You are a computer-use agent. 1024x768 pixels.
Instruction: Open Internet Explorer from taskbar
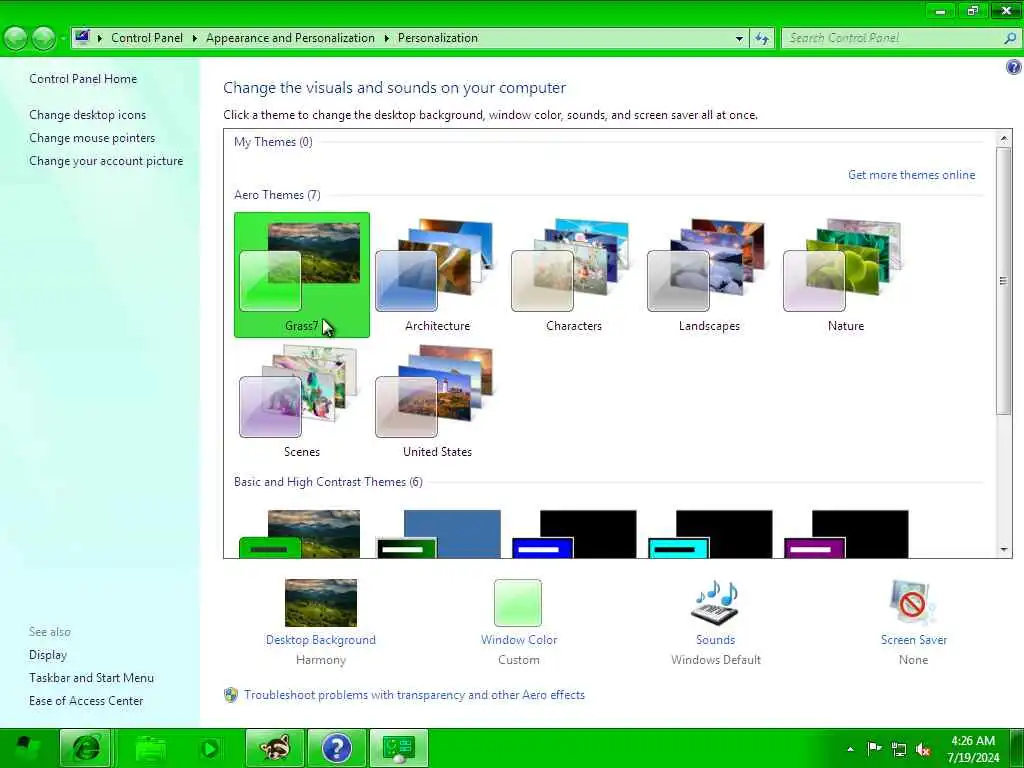click(x=86, y=748)
